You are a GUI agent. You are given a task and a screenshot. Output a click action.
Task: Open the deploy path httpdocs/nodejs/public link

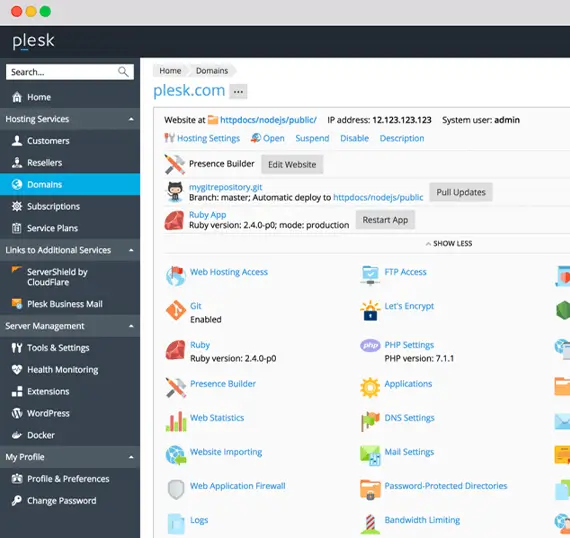click(378, 197)
